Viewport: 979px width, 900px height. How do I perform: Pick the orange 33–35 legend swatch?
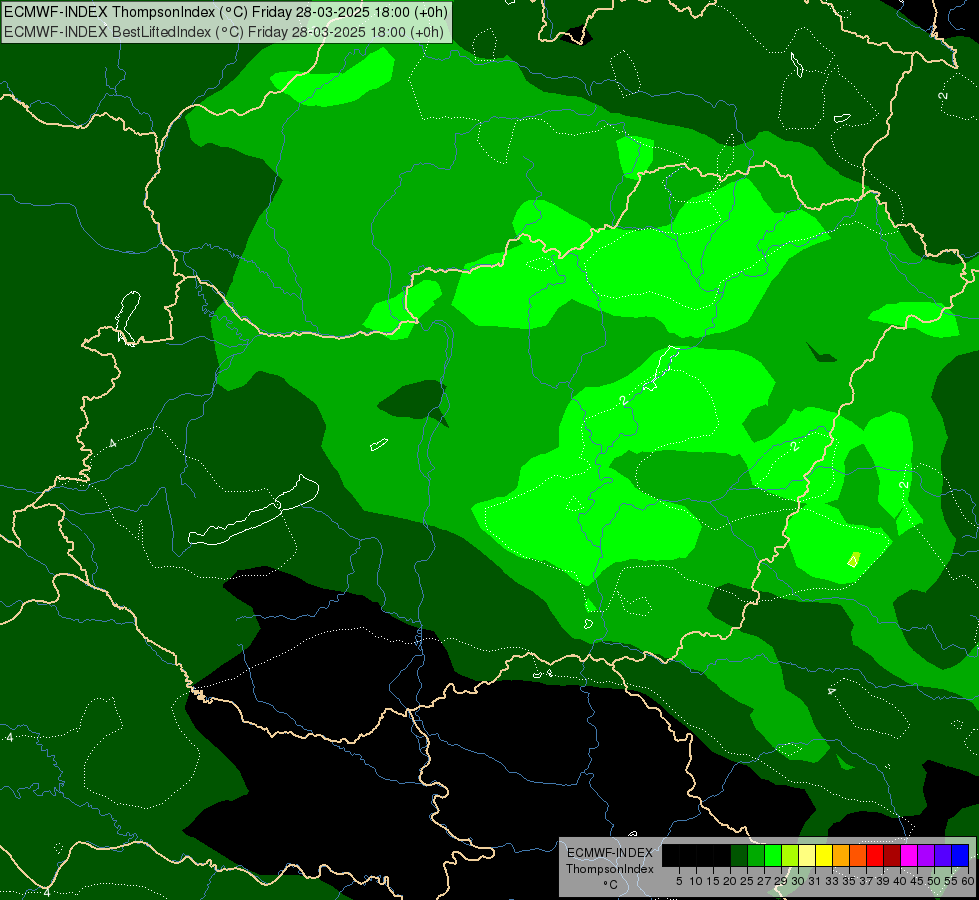841,855
